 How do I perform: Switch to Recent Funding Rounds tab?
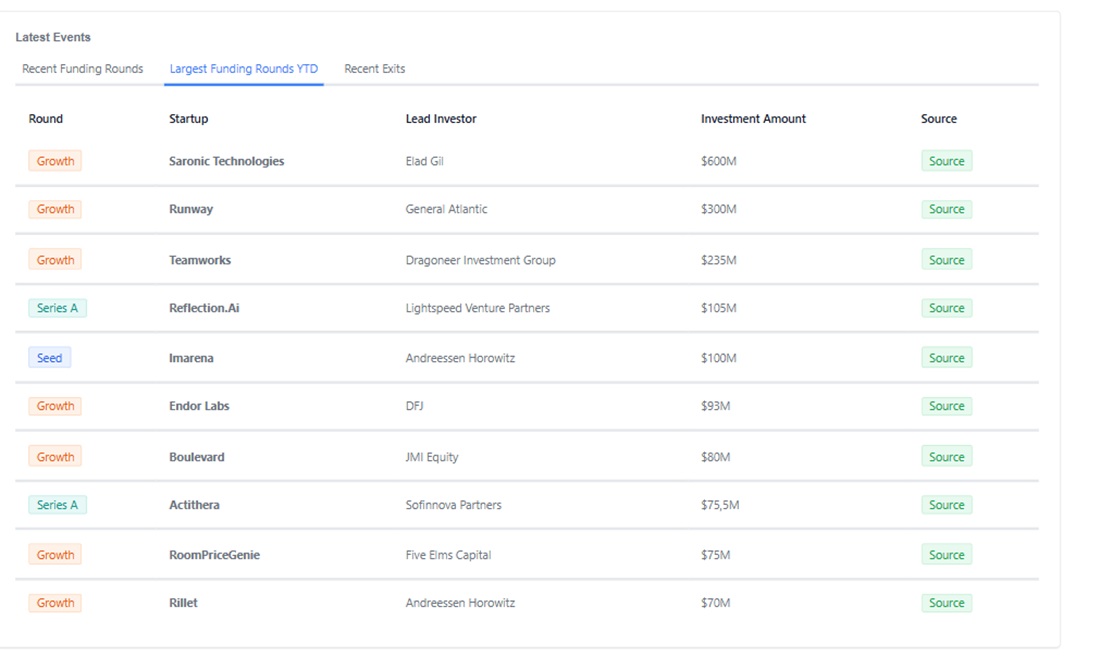pos(82,69)
